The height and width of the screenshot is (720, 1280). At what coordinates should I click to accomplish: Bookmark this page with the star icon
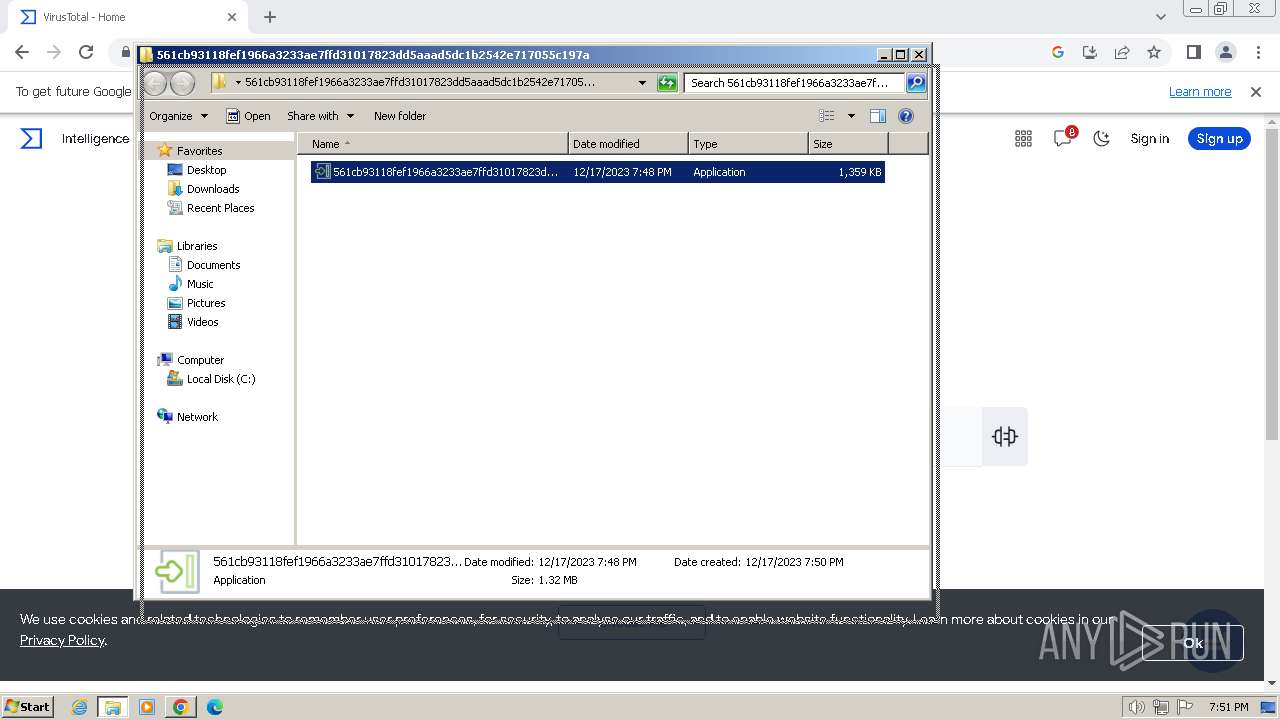tap(1154, 52)
